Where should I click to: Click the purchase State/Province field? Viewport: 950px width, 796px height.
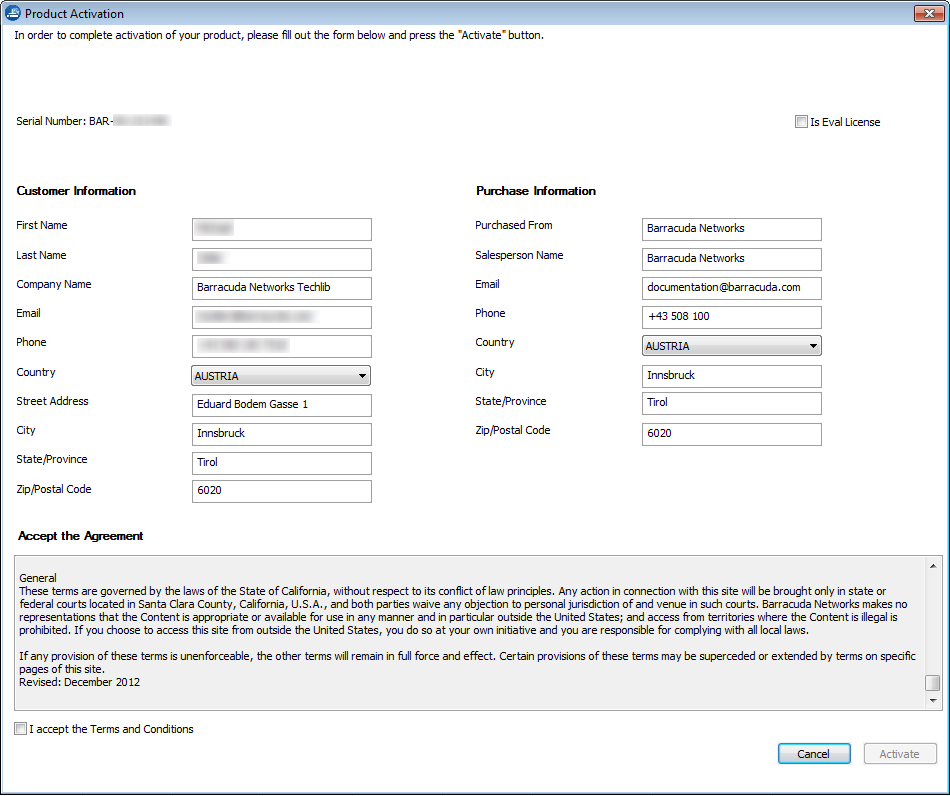click(x=732, y=403)
